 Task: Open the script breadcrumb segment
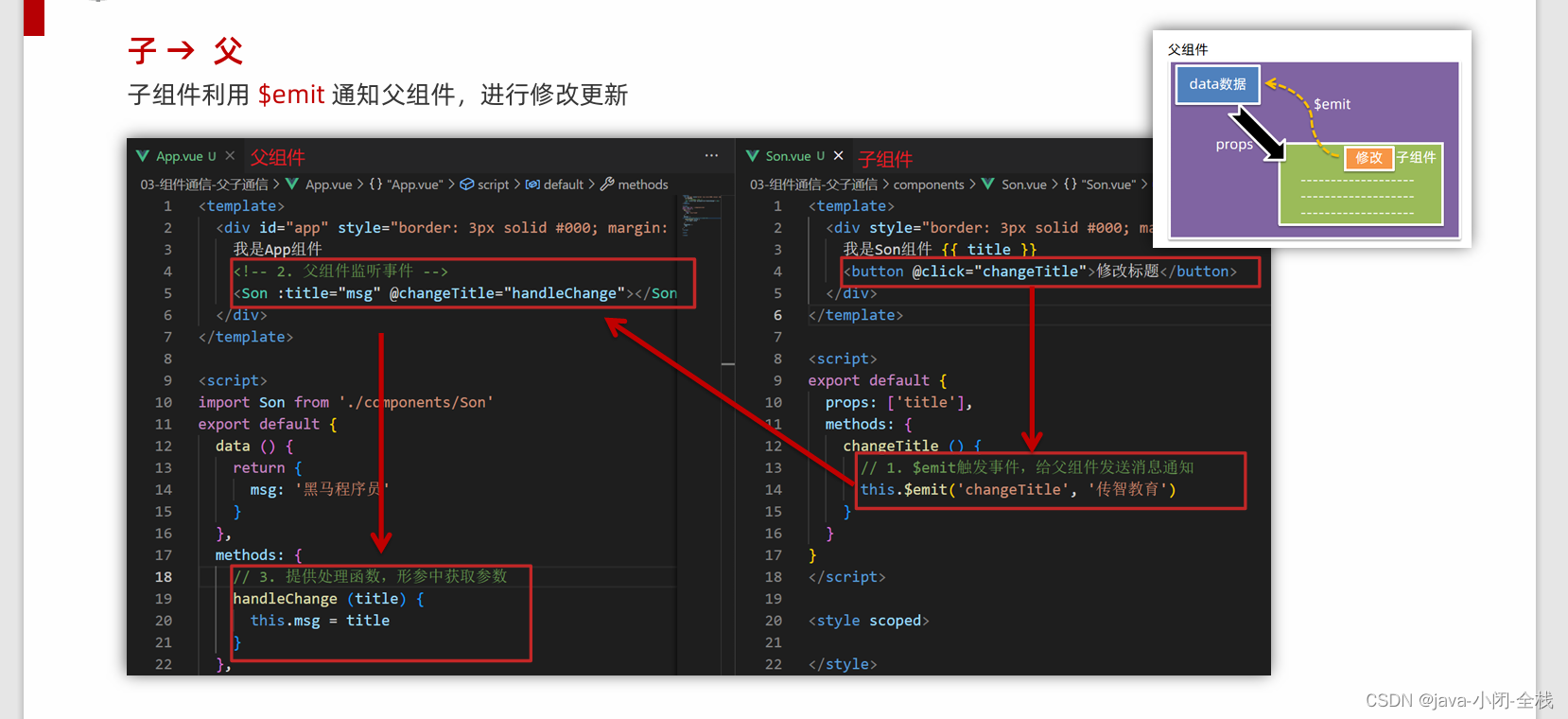click(494, 184)
